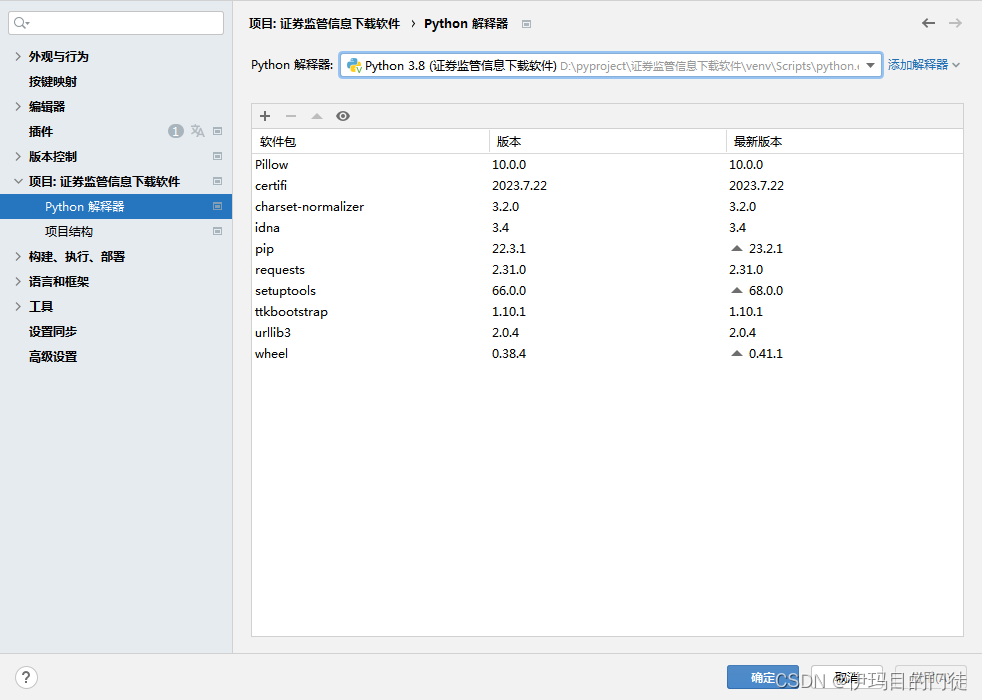
Task: Click the help question mark icon
Action: (x=25, y=677)
